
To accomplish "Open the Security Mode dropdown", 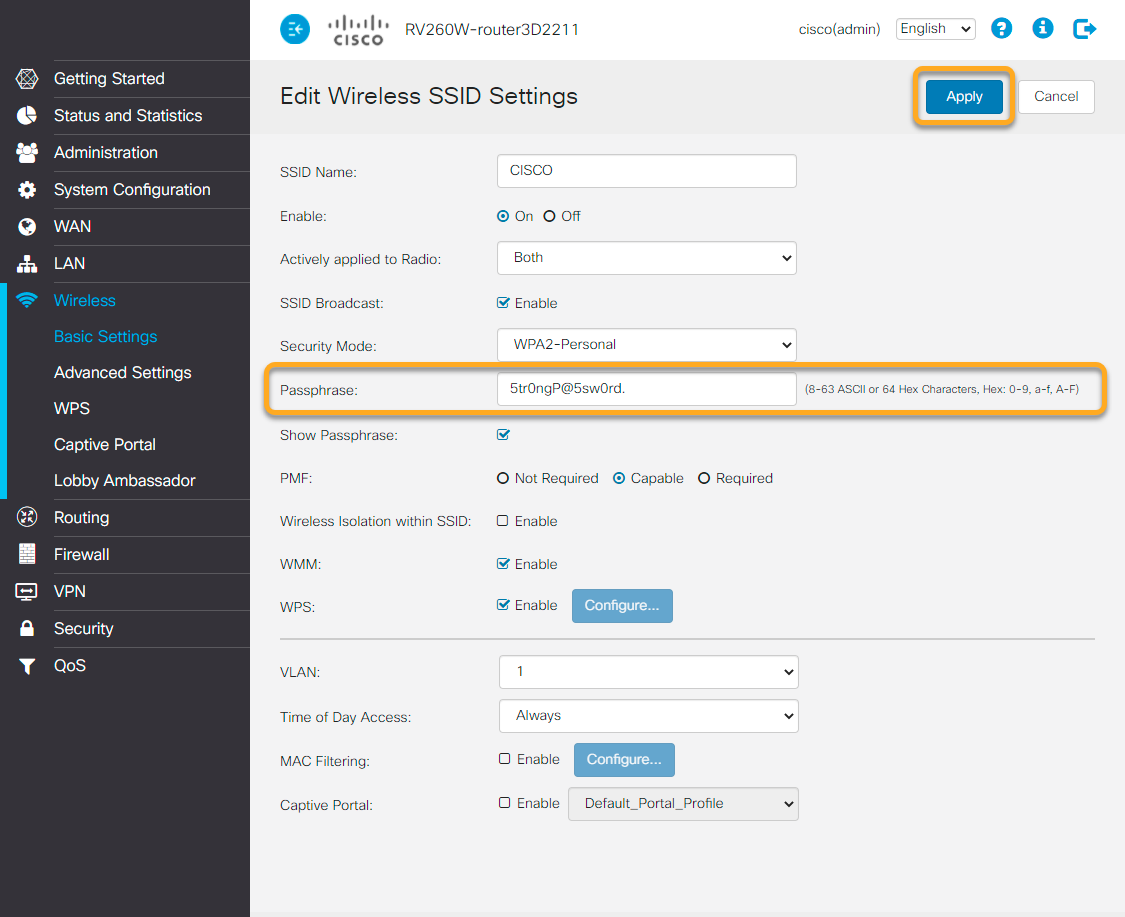I will 646,345.
